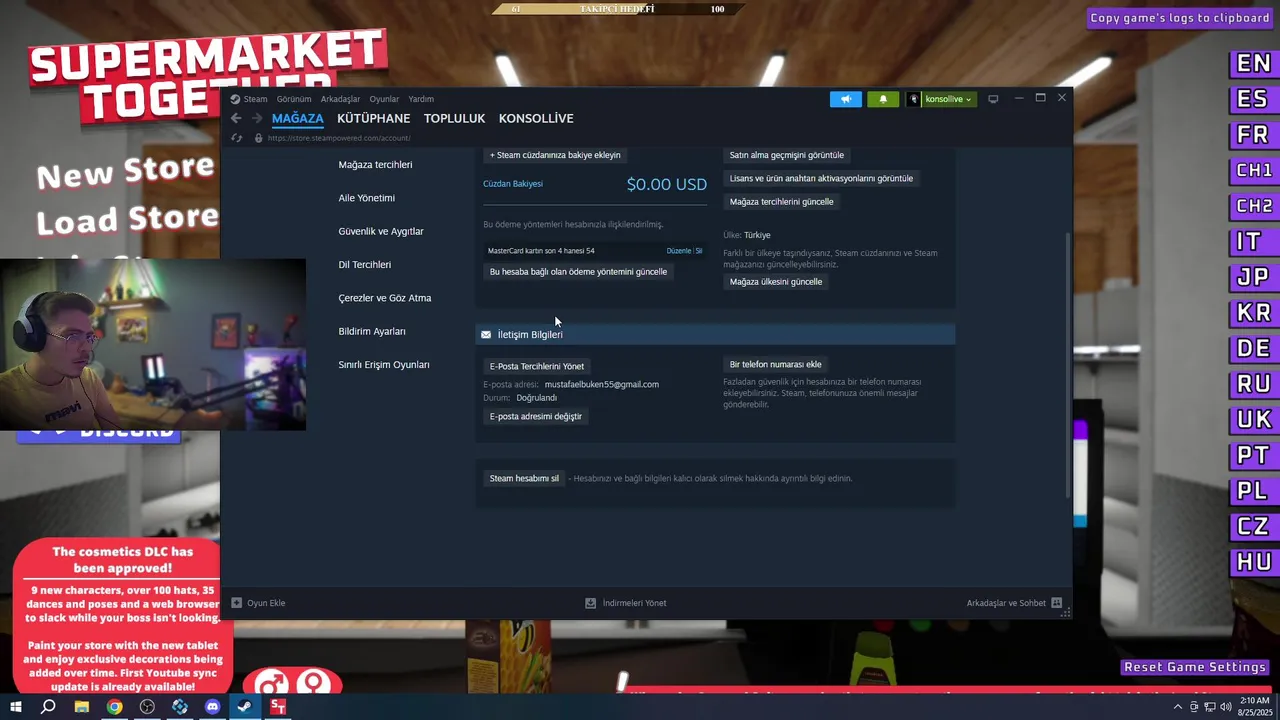Viewport: 1280px width, 720px height.
Task: Open File Explorer from taskbar
Action: pyautogui.click(x=81, y=707)
